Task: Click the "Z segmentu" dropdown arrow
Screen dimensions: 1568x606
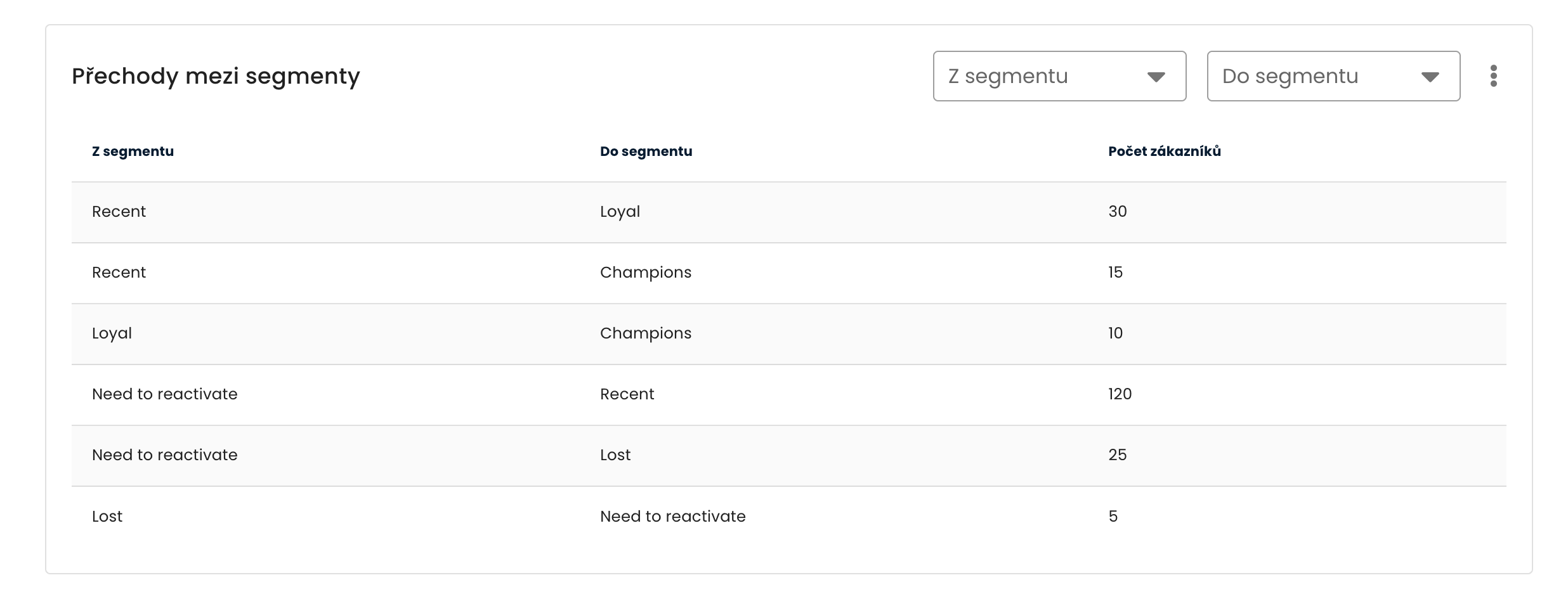Action: pos(1156,77)
